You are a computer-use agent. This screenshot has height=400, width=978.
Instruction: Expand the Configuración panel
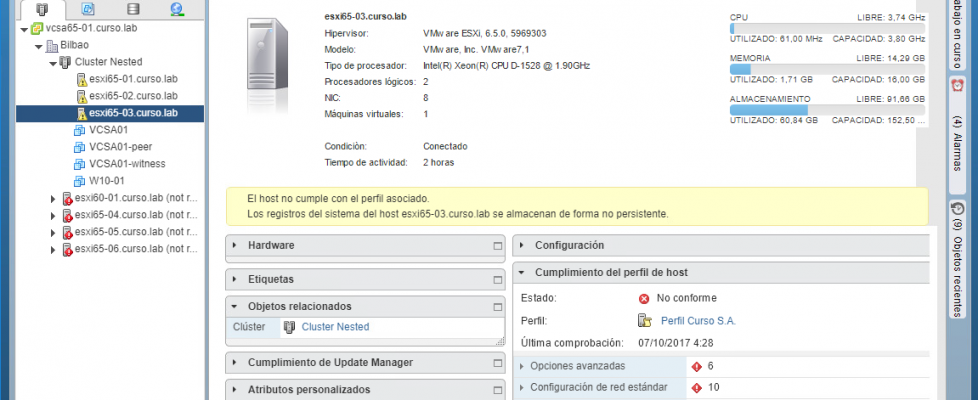(521, 246)
